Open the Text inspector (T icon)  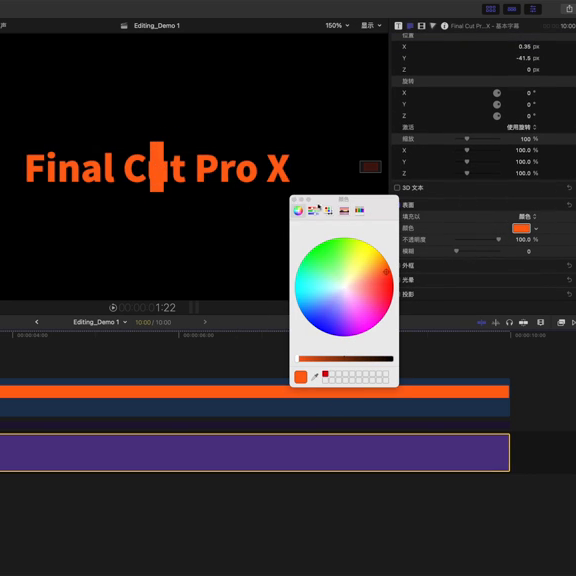pos(398,26)
